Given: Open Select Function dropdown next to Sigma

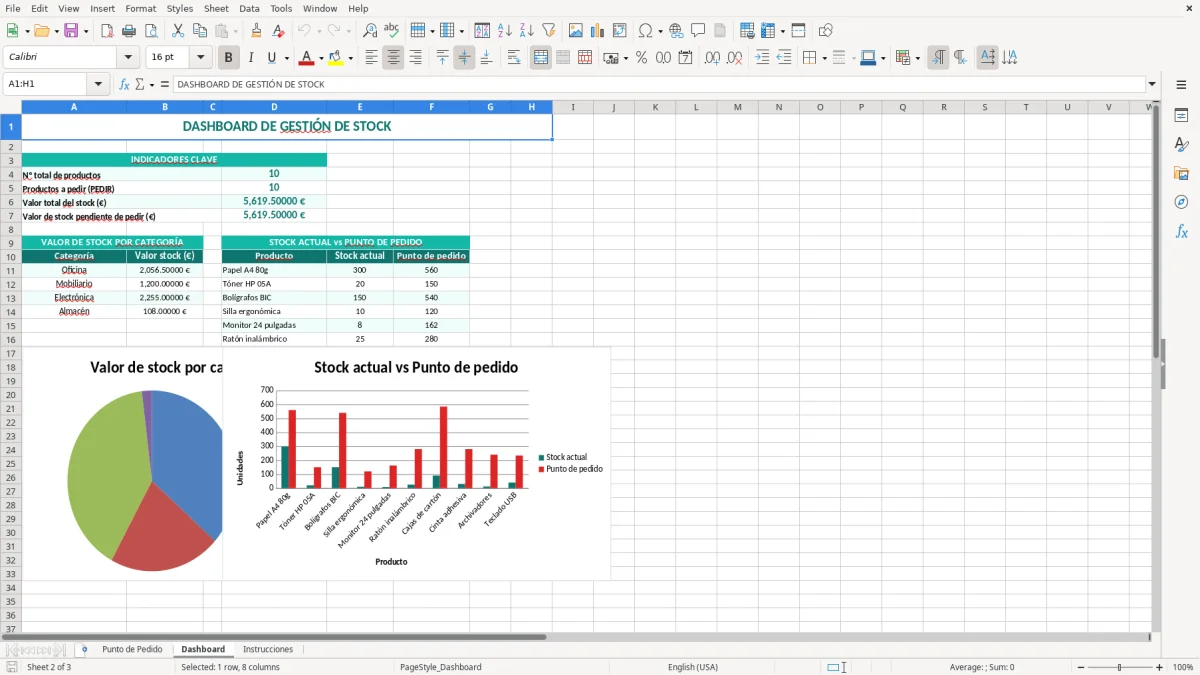Looking at the screenshot, I should tap(151, 84).
